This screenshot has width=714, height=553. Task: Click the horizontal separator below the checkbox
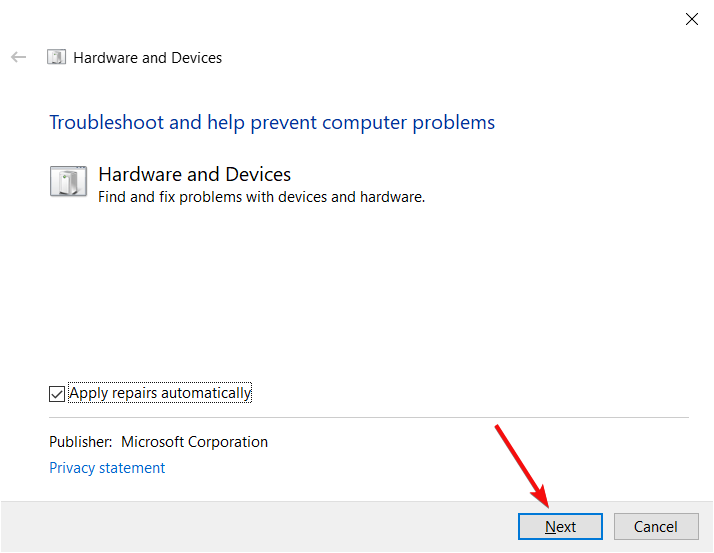369,417
